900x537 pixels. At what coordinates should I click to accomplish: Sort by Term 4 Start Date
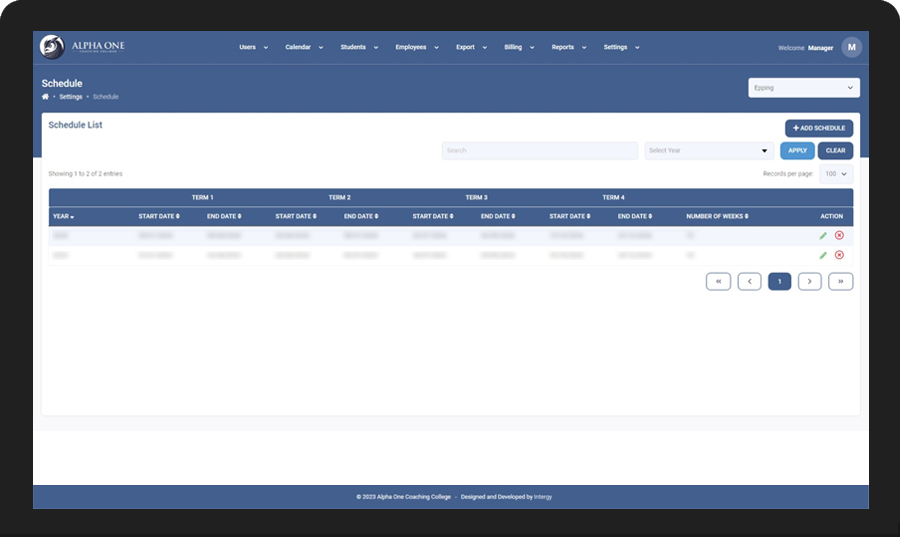[569, 216]
